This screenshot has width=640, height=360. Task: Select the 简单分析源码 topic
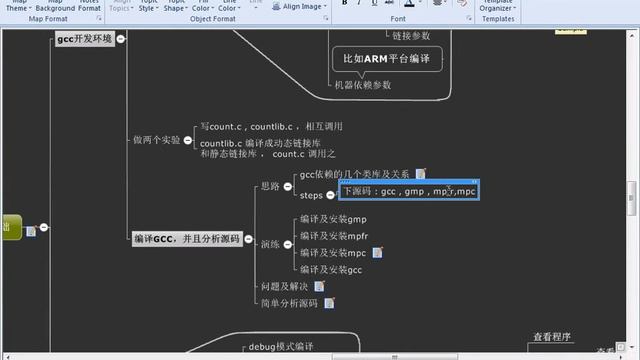tap(289, 303)
